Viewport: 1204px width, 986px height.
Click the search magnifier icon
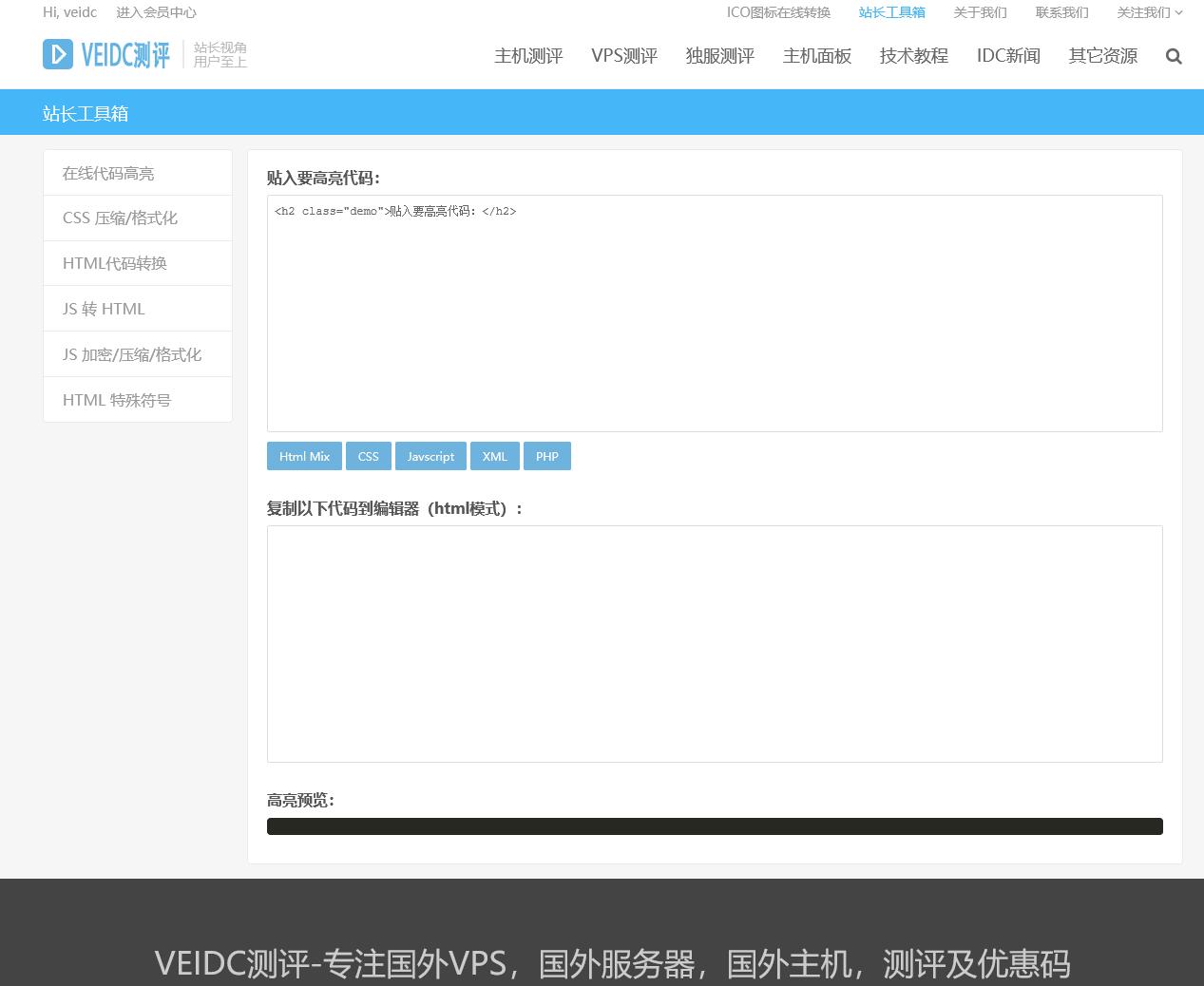pos(1174,56)
